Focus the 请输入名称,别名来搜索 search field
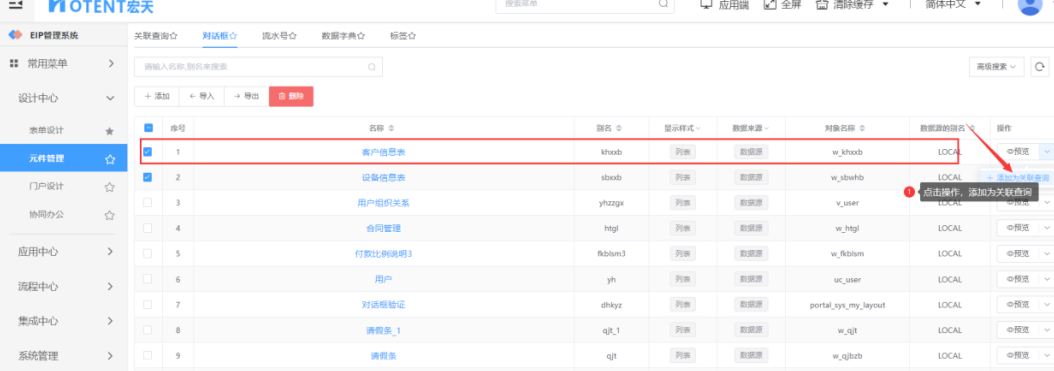The width and height of the screenshot is (1054, 371). 258,67
